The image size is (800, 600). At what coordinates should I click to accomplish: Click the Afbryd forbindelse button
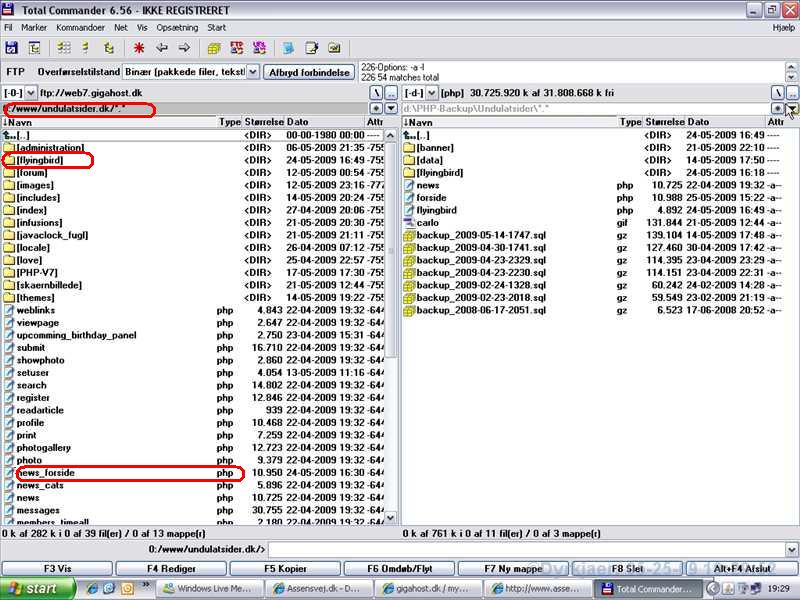(x=309, y=72)
